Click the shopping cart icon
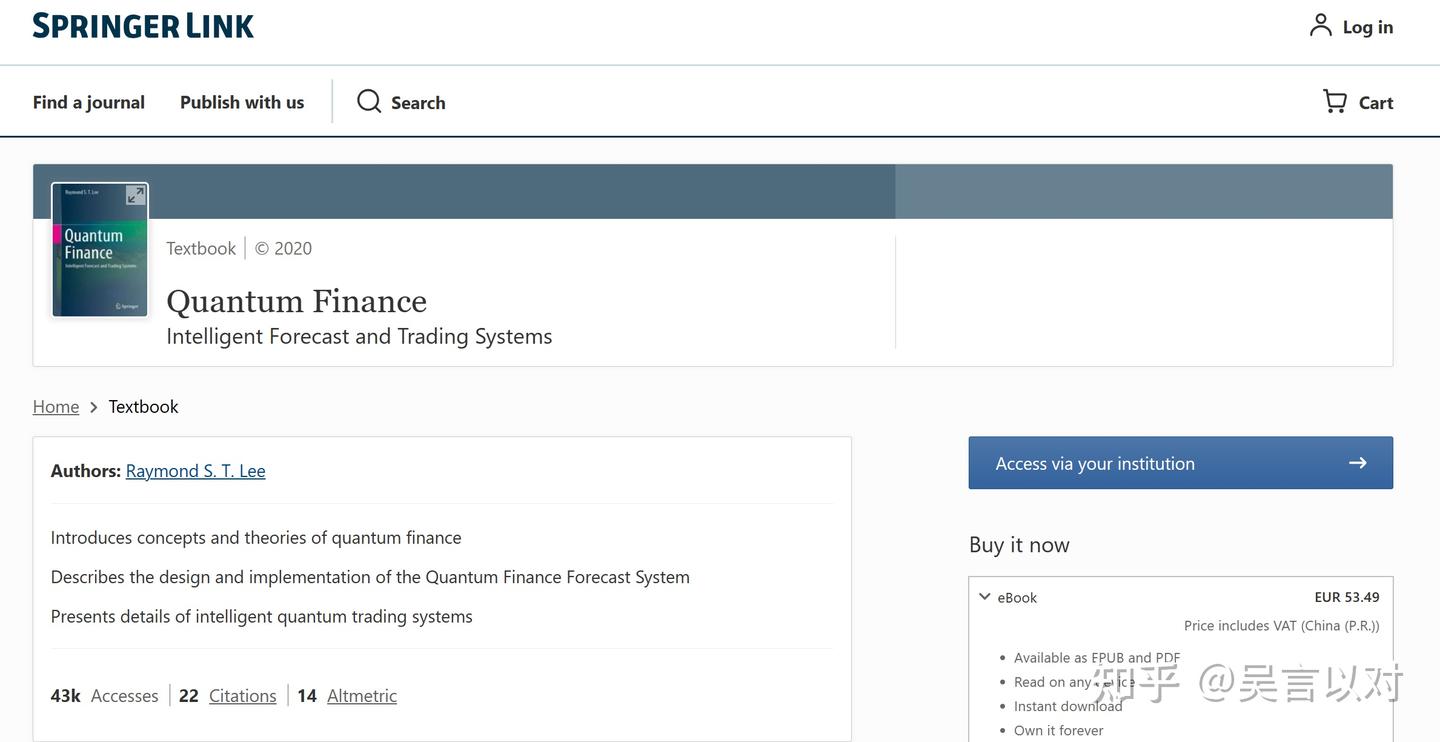This screenshot has width=1440, height=742. [1335, 102]
